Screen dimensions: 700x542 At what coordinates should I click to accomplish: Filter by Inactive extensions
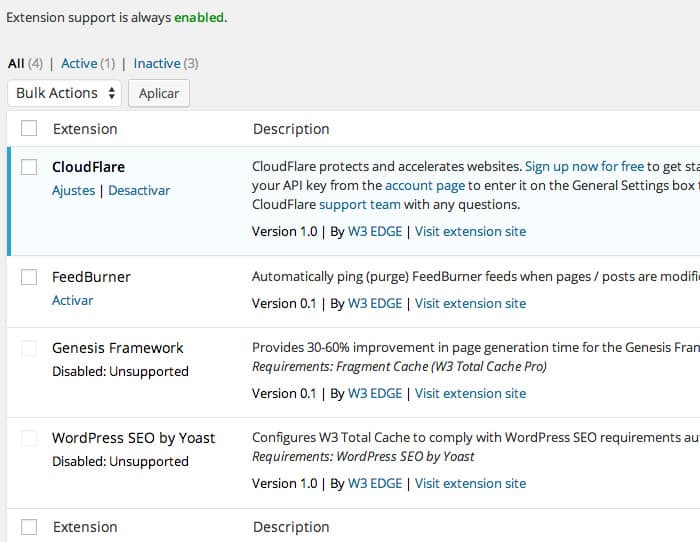tap(157, 63)
